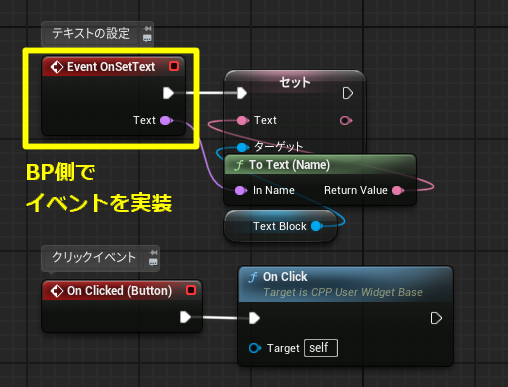Click the comment bubble icon beside テキストの設定
This screenshot has width=508, height=387.
[147, 38]
